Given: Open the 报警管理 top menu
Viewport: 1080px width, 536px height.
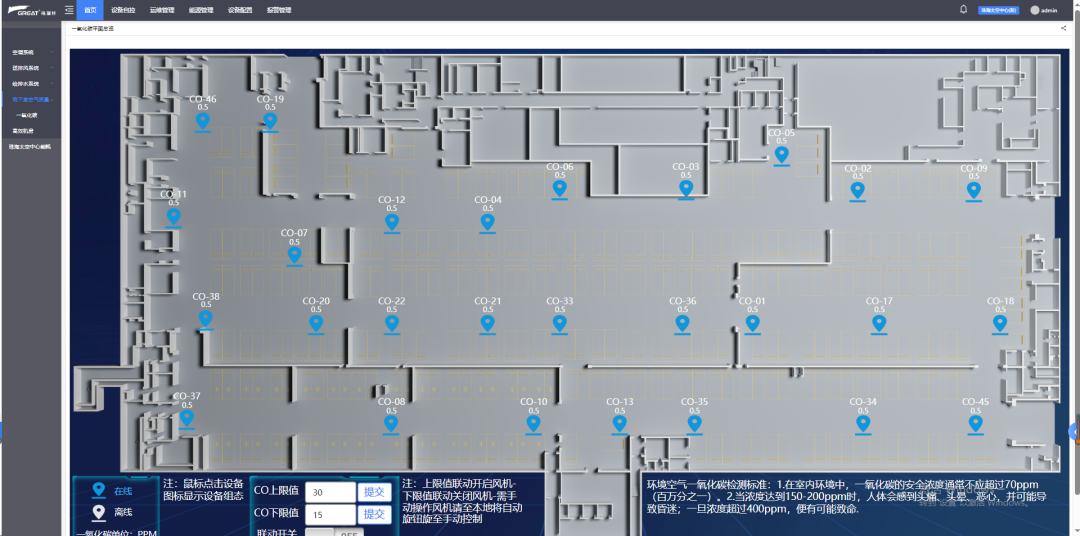Looking at the screenshot, I should [279, 10].
